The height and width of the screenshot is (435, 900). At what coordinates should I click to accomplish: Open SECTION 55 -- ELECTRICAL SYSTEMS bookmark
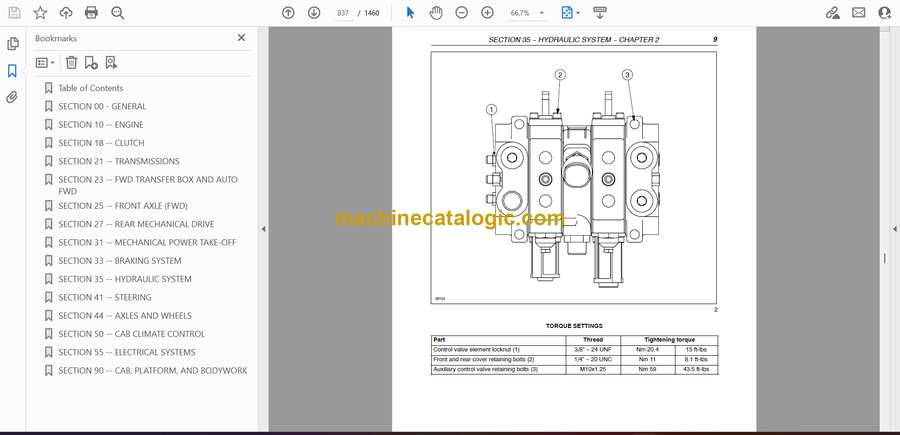[127, 352]
